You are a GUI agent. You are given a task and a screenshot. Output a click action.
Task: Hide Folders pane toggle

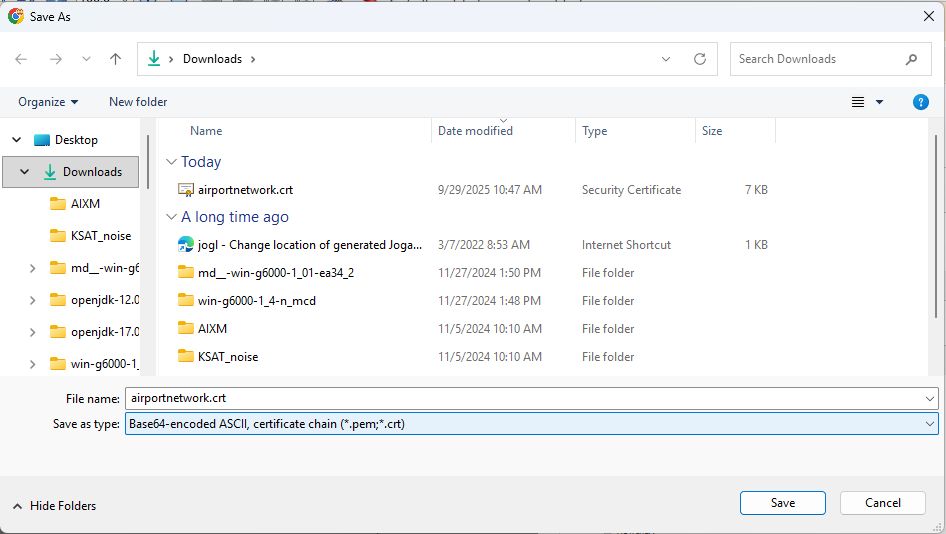tap(55, 506)
